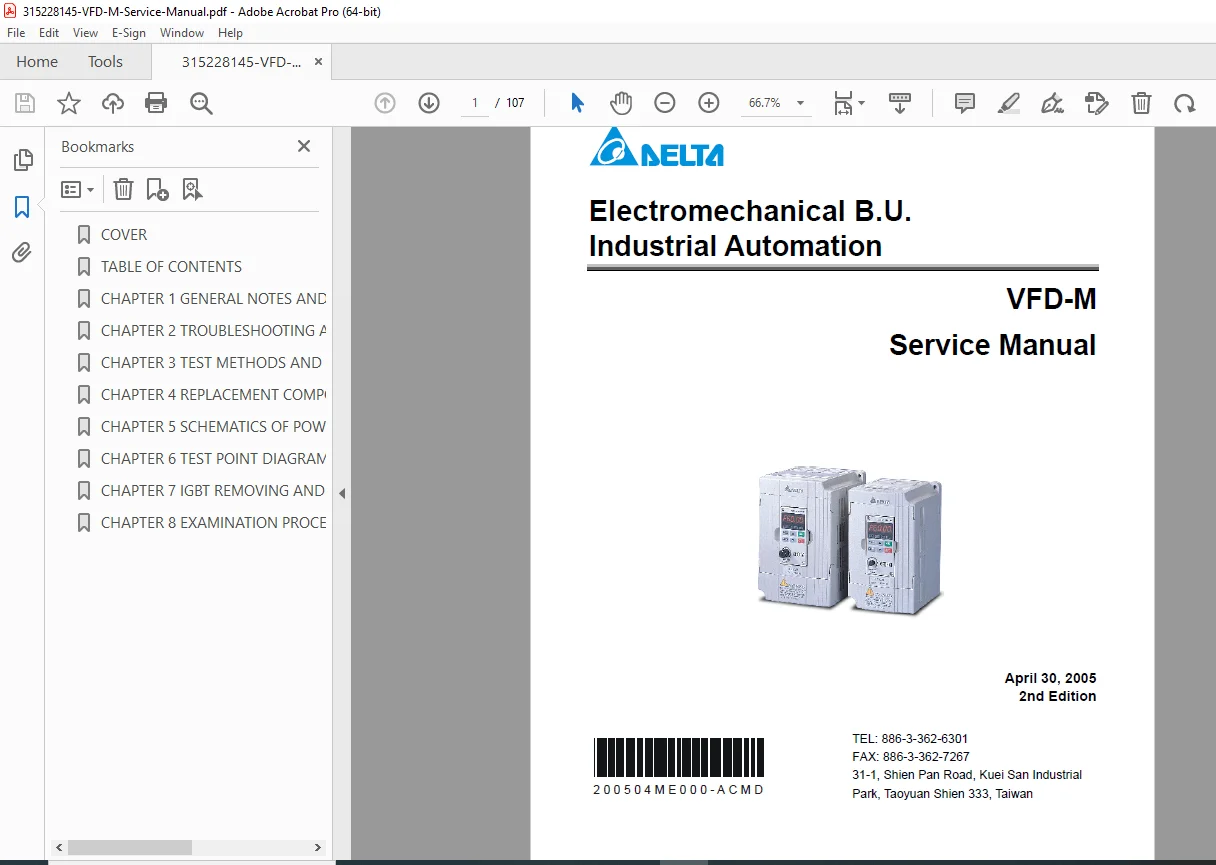Click the upload to cloud icon

tap(113, 103)
